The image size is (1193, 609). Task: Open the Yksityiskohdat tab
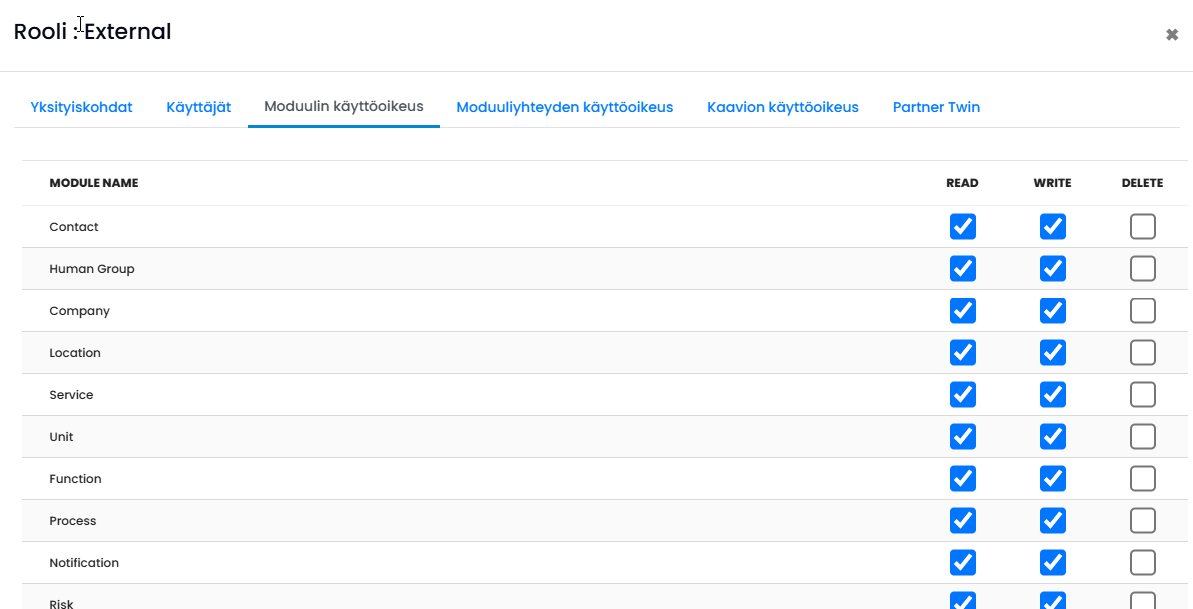point(81,107)
